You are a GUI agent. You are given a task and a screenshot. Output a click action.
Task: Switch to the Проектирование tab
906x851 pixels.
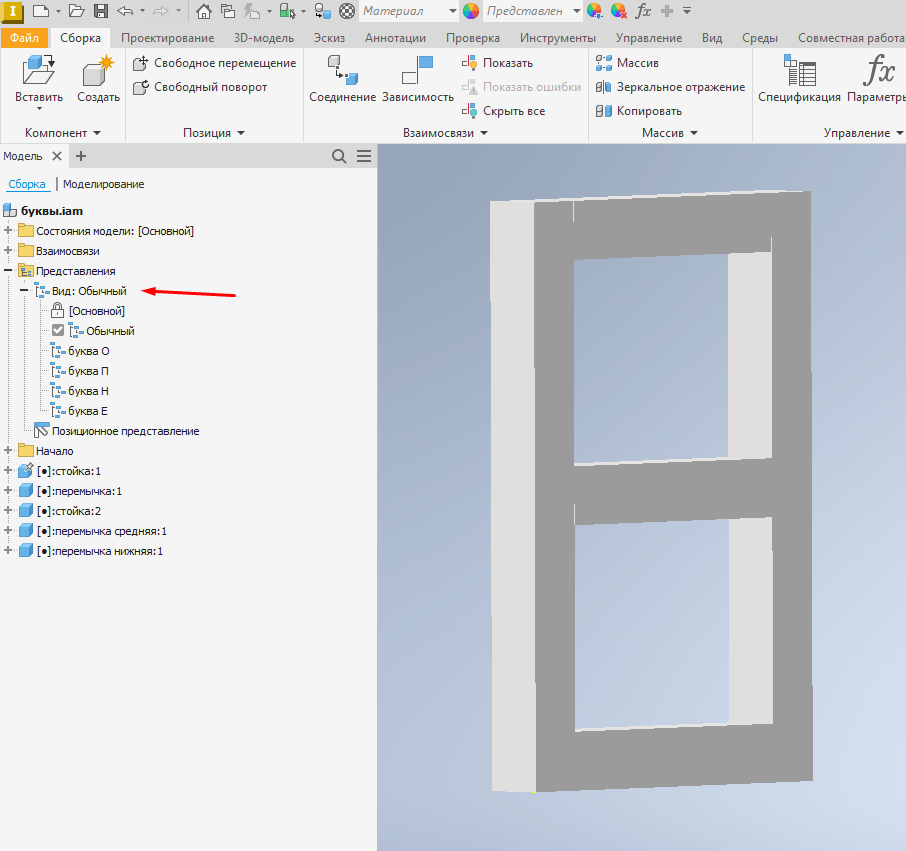[x=168, y=38]
